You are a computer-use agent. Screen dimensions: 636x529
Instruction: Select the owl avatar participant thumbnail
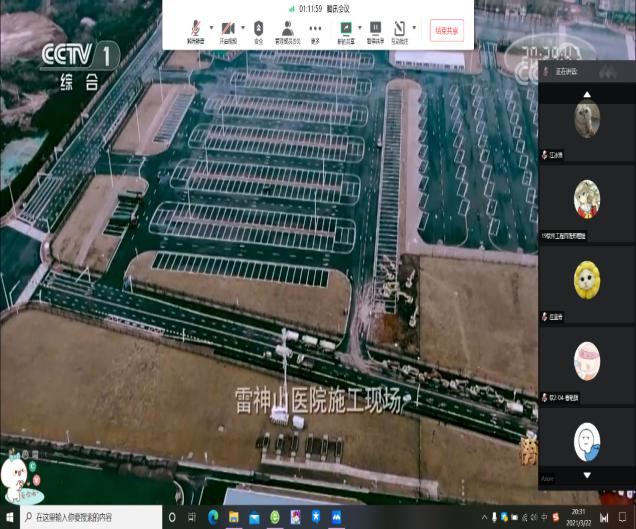click(x=587, y=120)
